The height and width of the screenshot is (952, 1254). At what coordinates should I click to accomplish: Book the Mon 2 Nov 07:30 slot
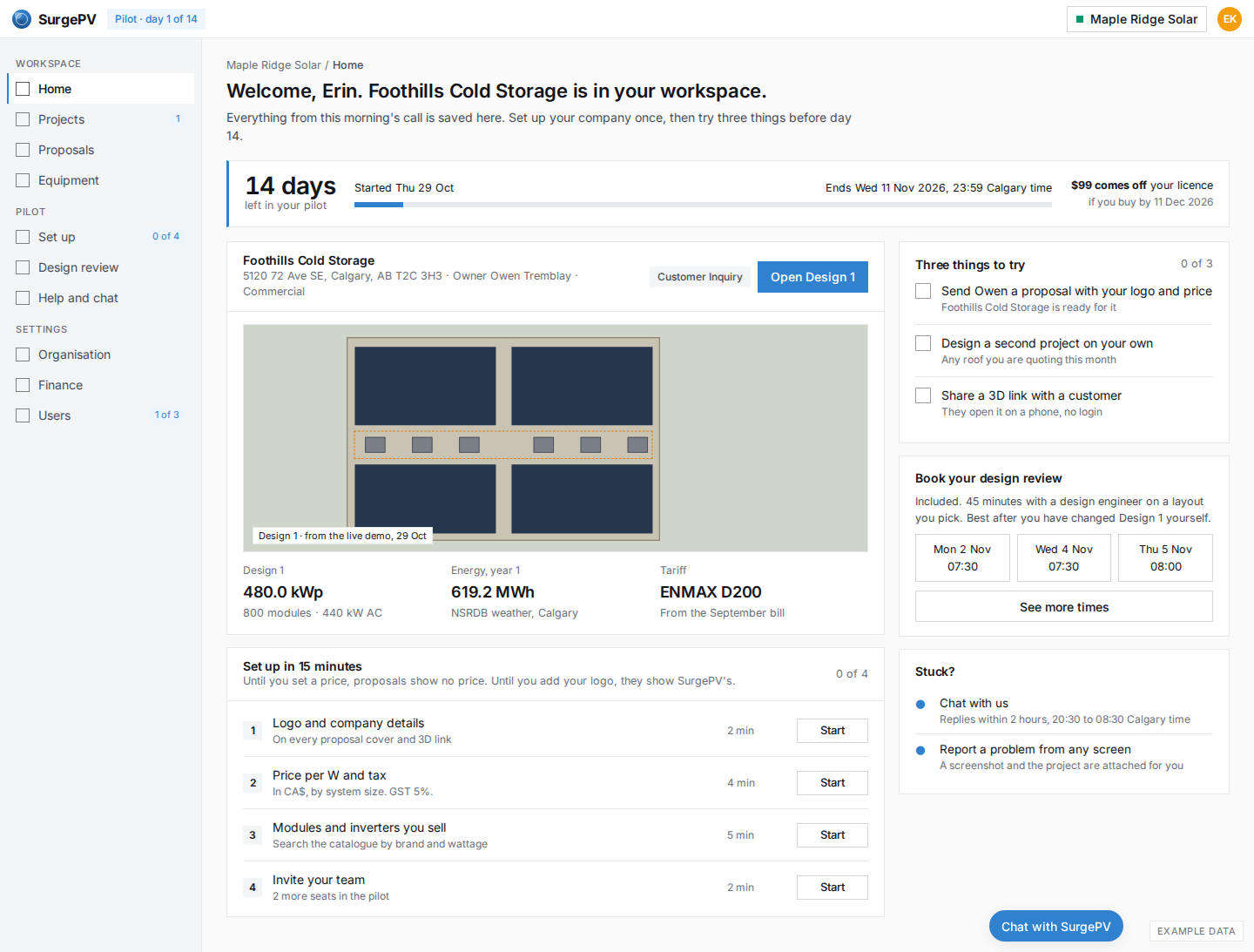coord(962,557)
